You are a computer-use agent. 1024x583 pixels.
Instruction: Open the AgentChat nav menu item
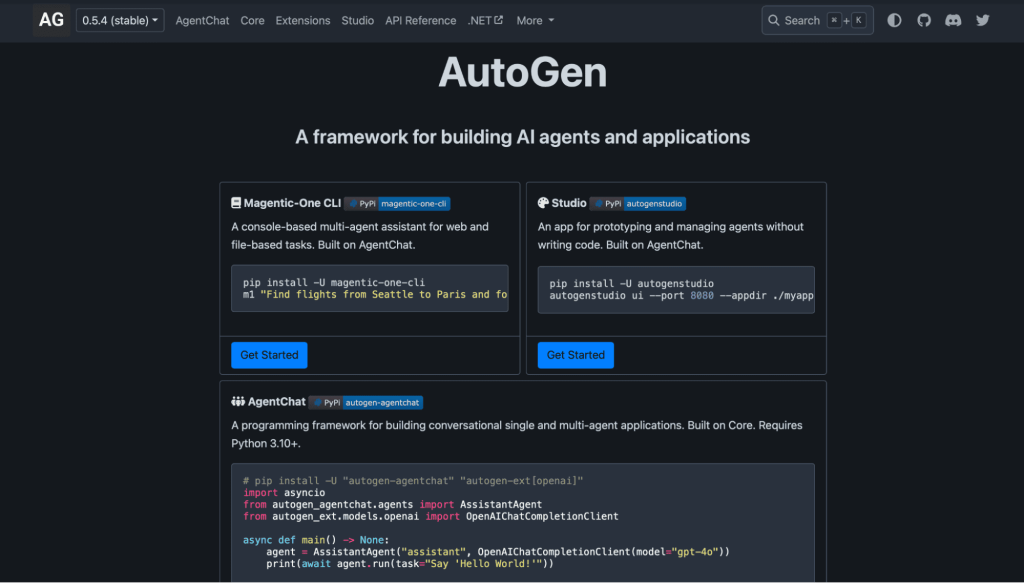[202, 20]
